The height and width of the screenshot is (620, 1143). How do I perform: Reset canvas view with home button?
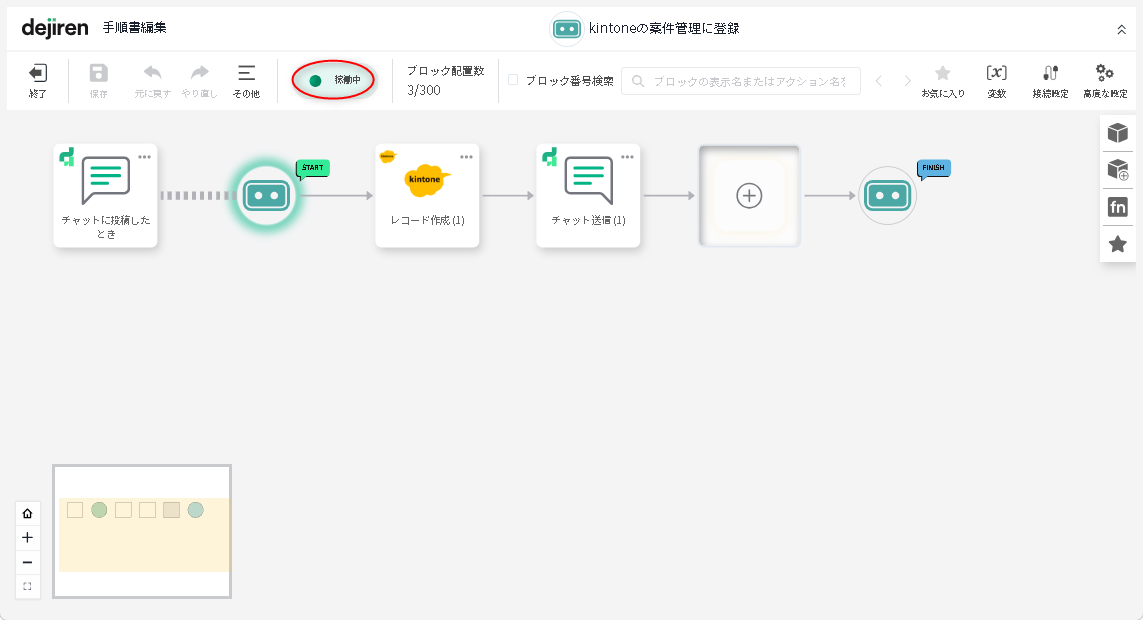(27, 513)
